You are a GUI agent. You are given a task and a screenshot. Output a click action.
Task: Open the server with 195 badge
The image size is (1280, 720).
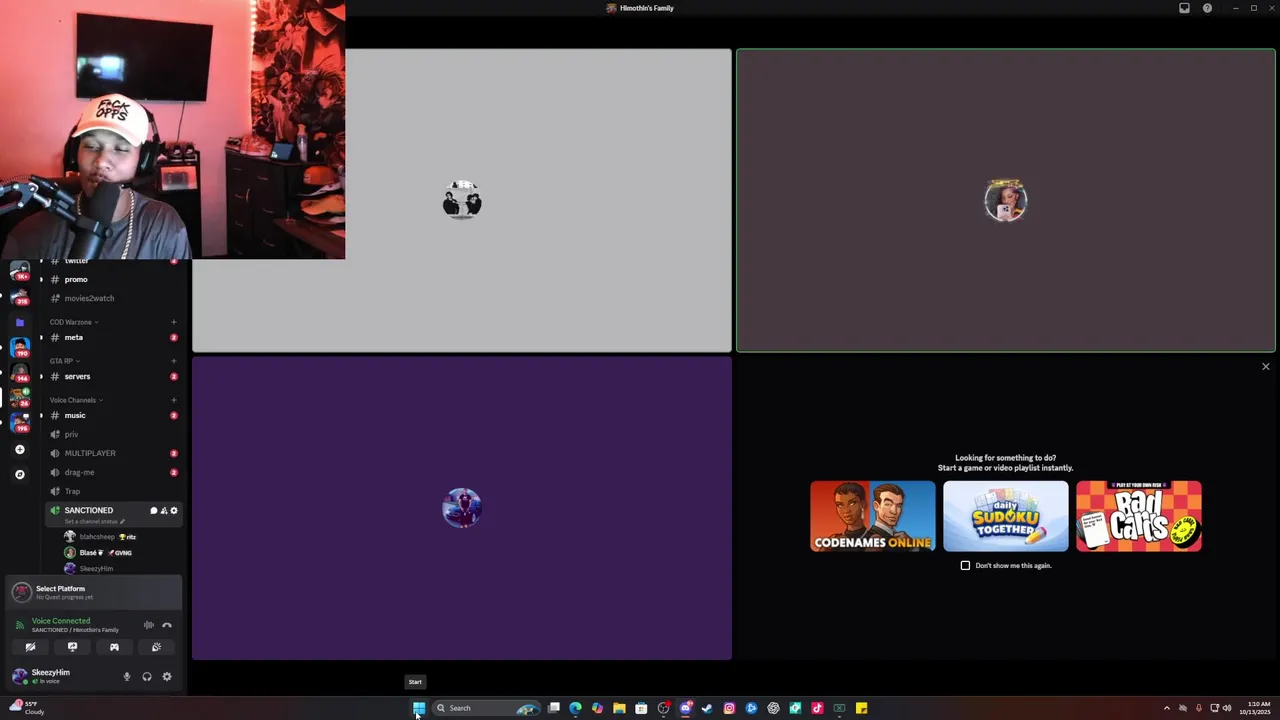20,423
